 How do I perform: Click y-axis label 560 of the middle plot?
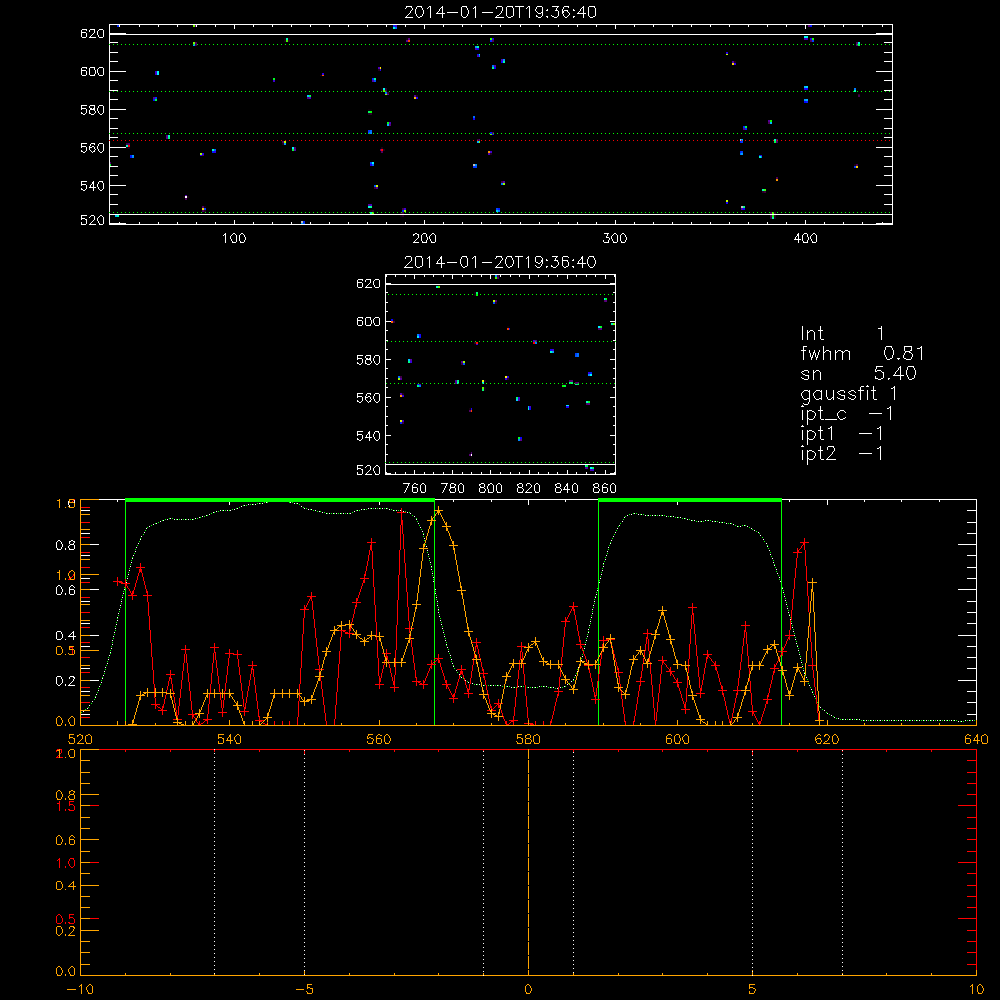(368, 398)
